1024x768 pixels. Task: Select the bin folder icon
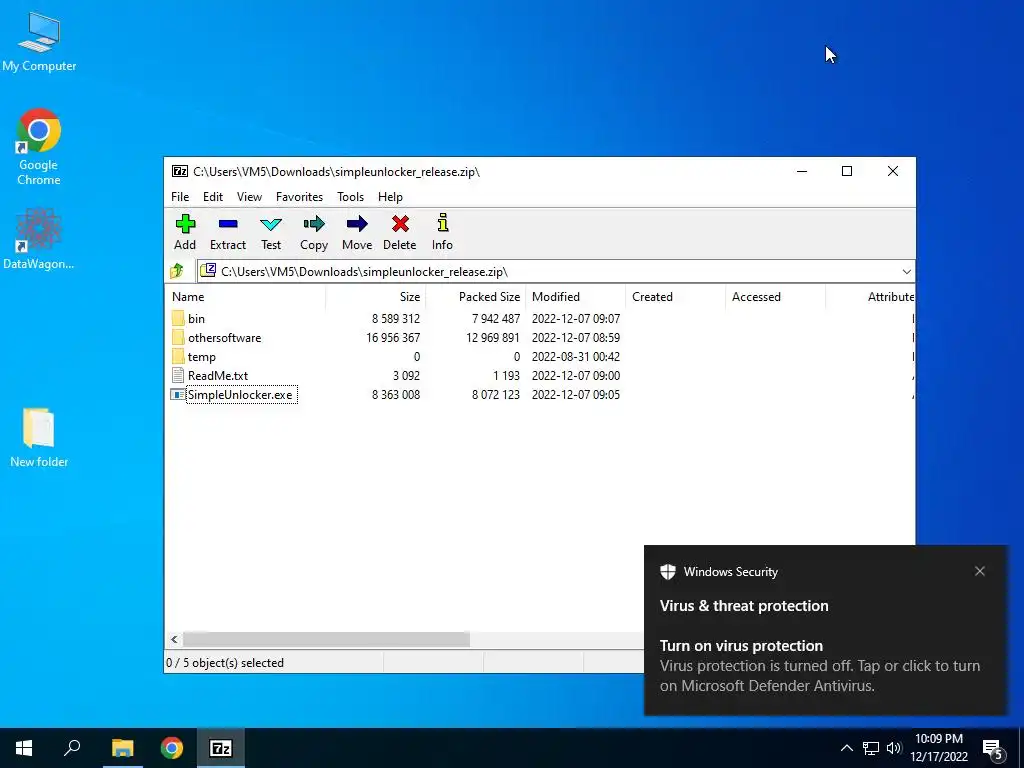178,319
